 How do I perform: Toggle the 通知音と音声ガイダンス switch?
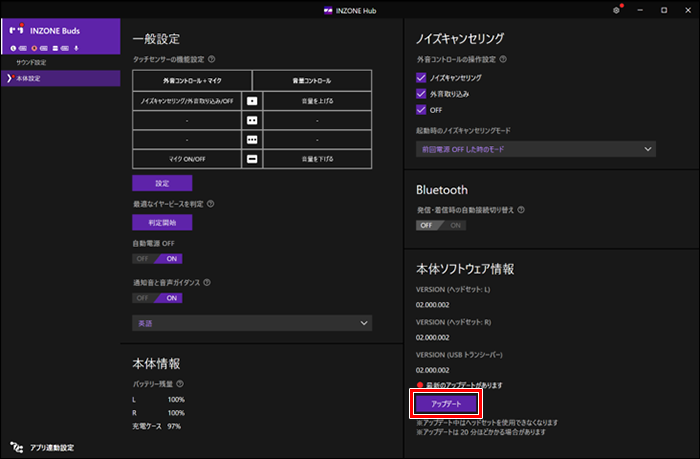(157, 298)
